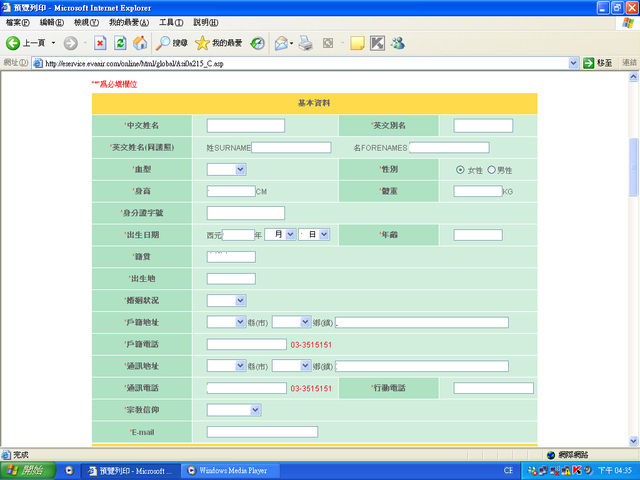Click the height CM input field
Viewport: 640px width, 480px height.
(x=231, y=191)
